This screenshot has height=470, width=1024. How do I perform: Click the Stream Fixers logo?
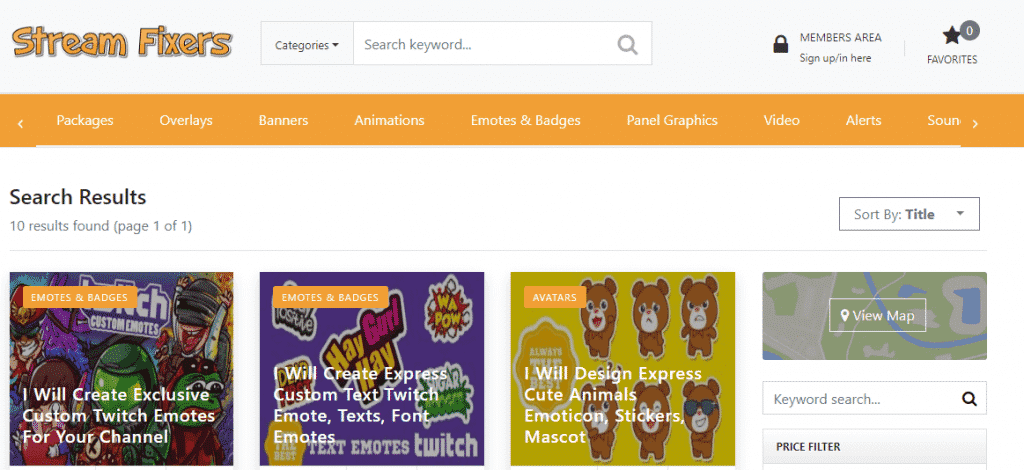coord(122,42)
